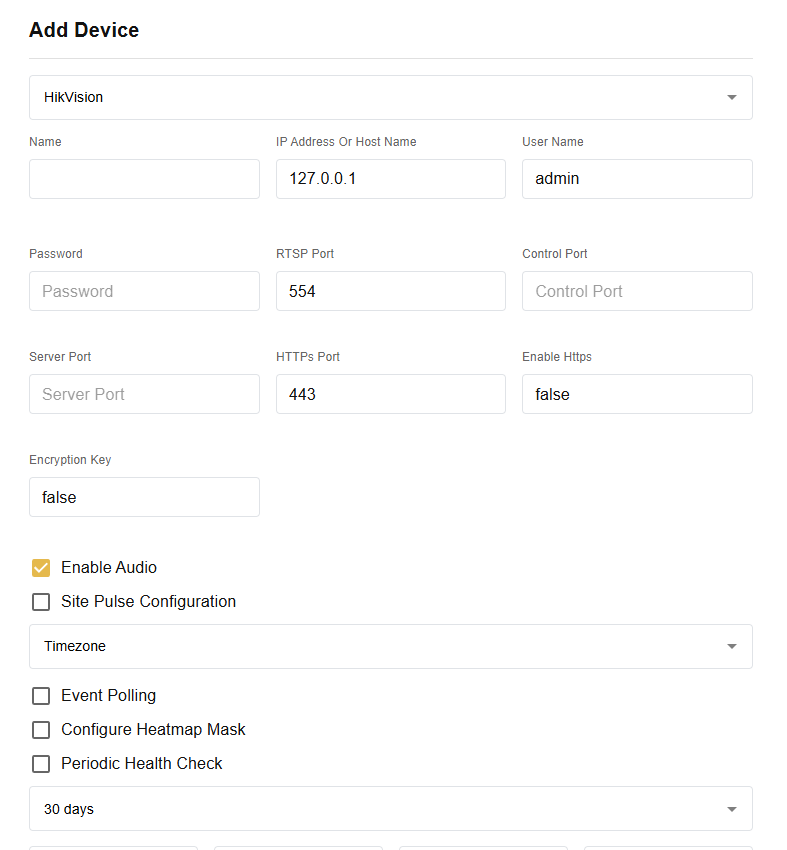Click the chevron on the HikVision selector
This screenshot has width=787, height=850.
click(x=731, y=97)
